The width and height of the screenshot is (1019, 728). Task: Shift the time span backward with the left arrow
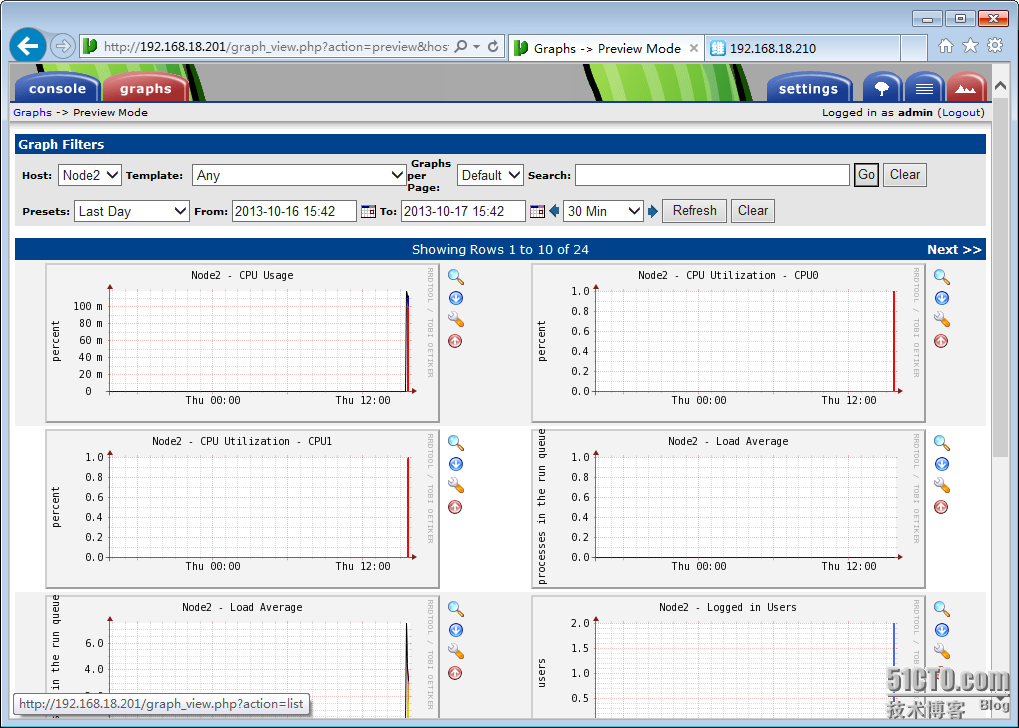pyautogui.click(x=554, y=211)
